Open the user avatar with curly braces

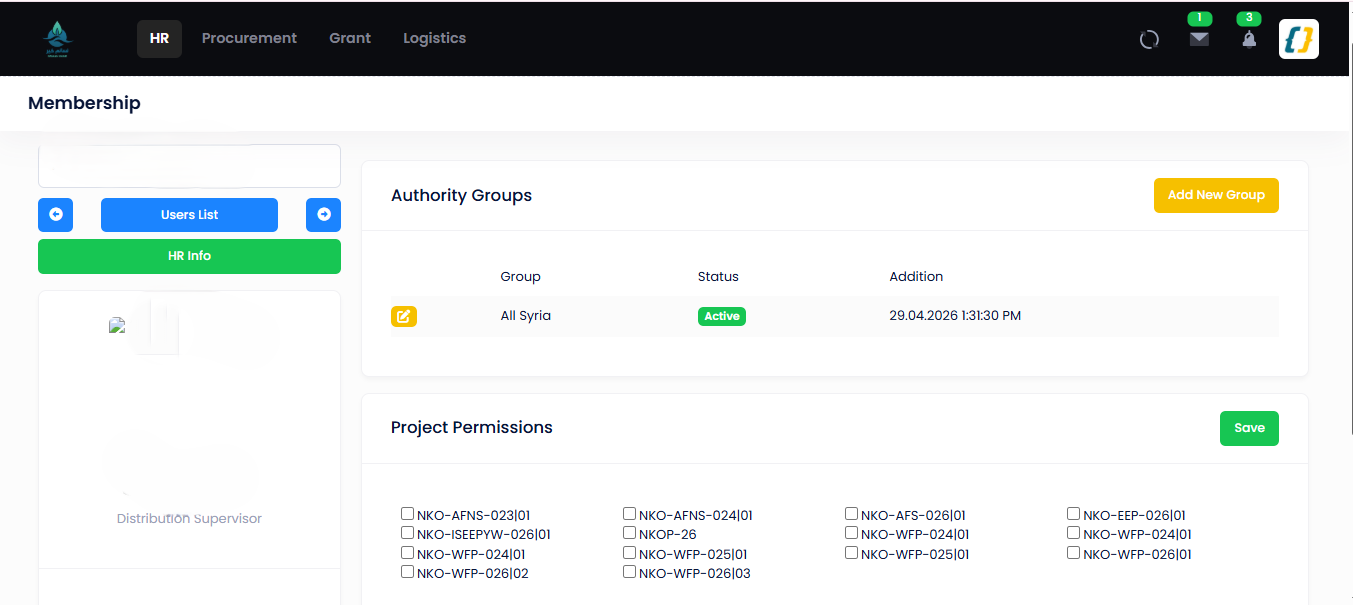point(1299,39)
